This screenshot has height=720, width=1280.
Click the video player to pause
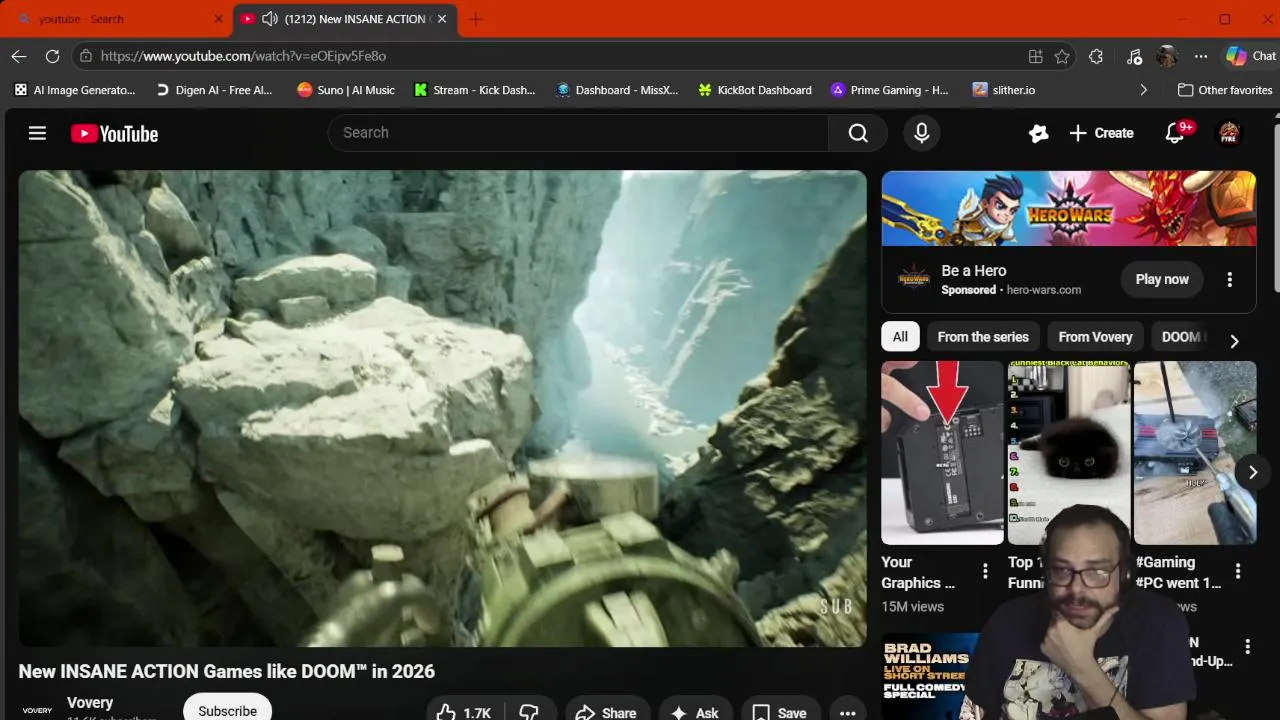coord(442,408)
